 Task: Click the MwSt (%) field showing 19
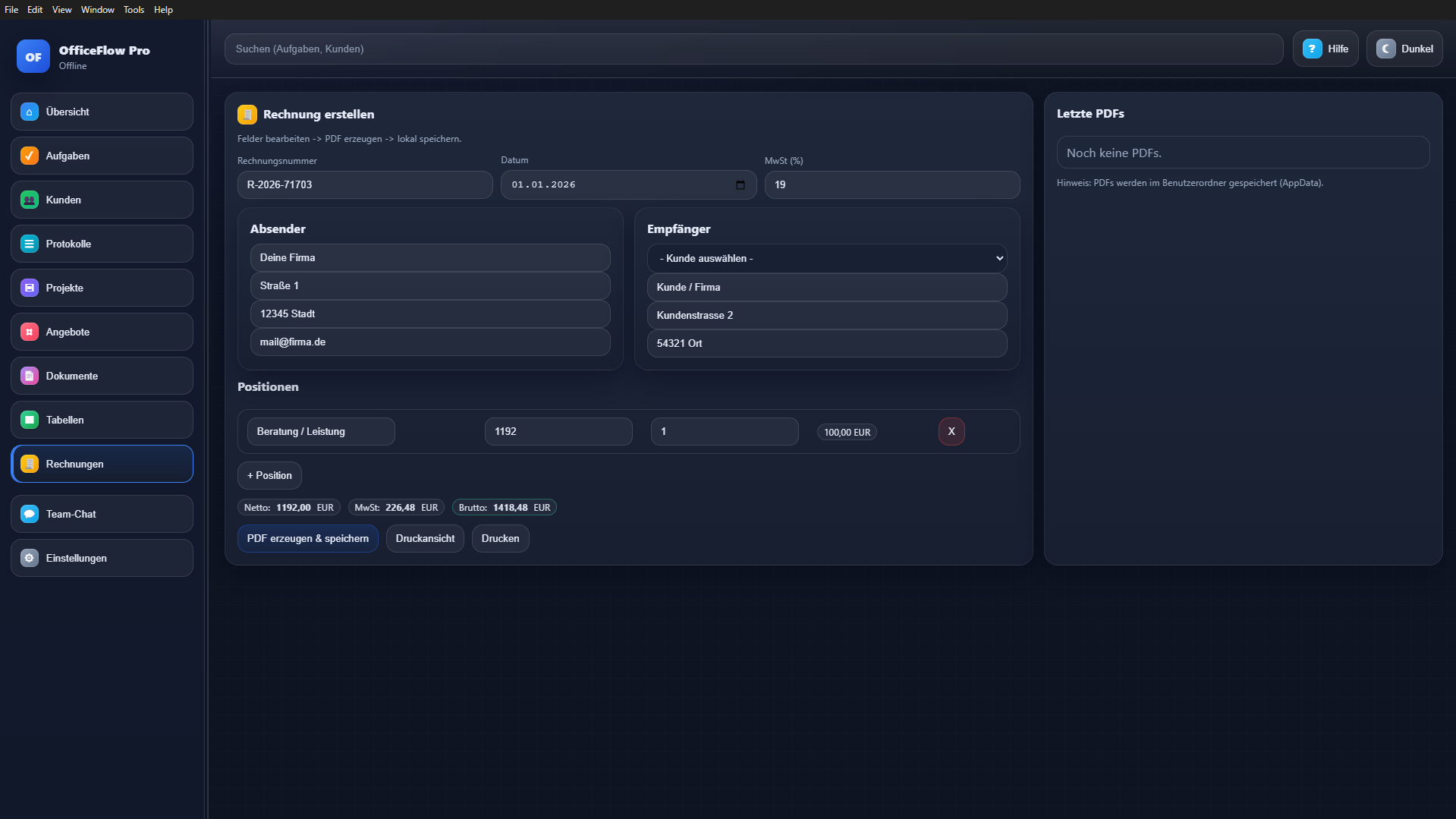point(892,184)
